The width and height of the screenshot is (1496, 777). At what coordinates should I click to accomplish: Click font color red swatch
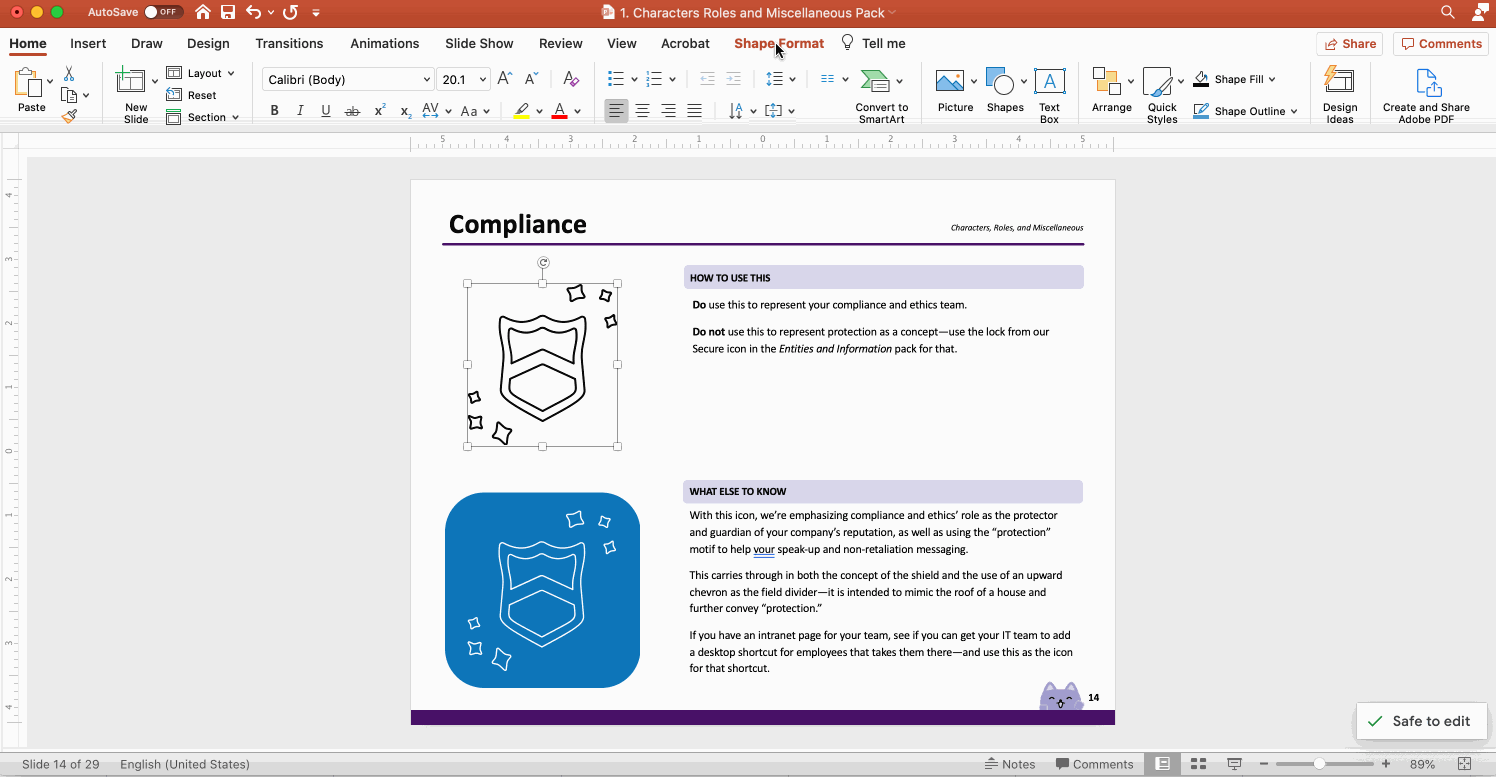pos(560,111)
